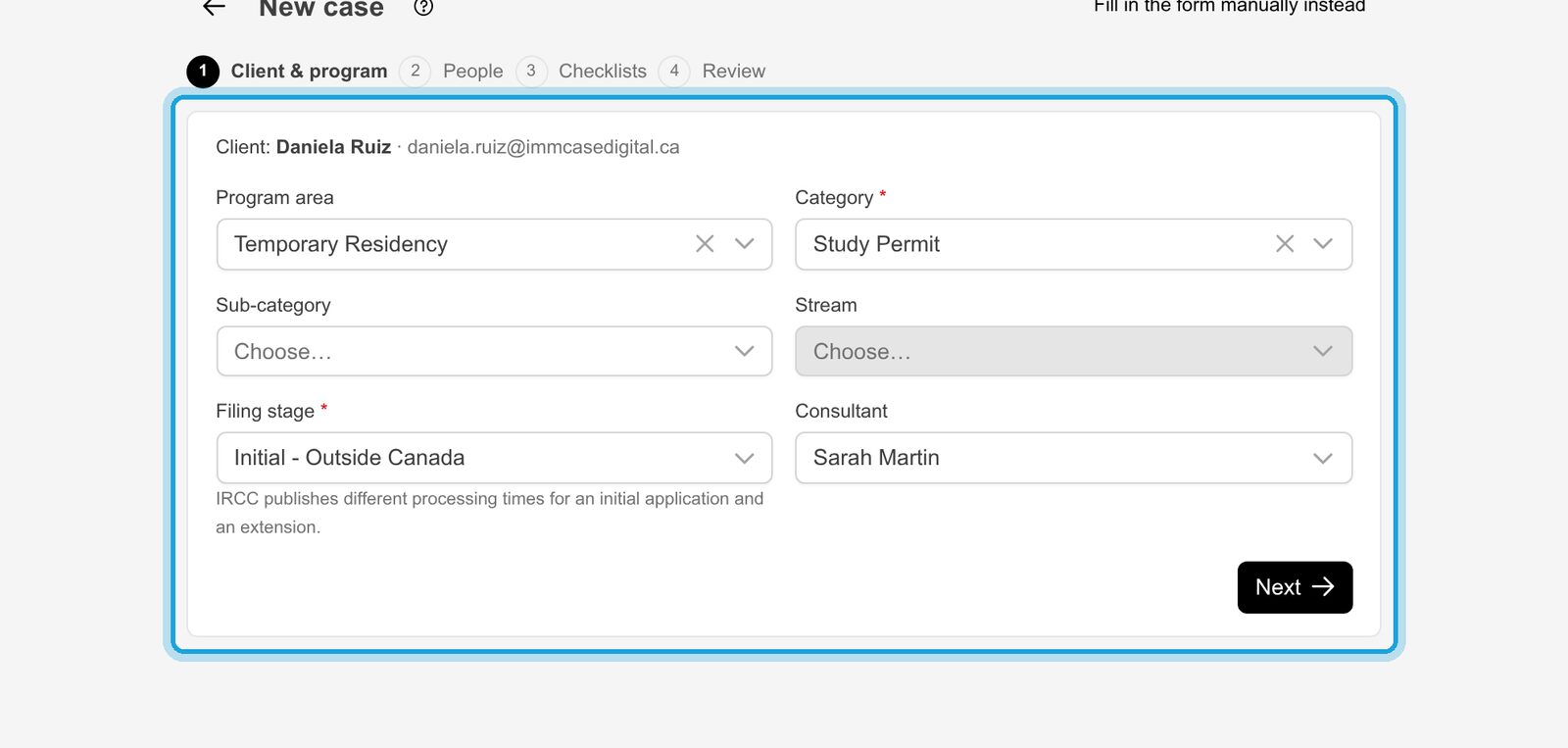Clear the Temporary Residency program area selection
1568x748 pixels.
click(705, 244)
